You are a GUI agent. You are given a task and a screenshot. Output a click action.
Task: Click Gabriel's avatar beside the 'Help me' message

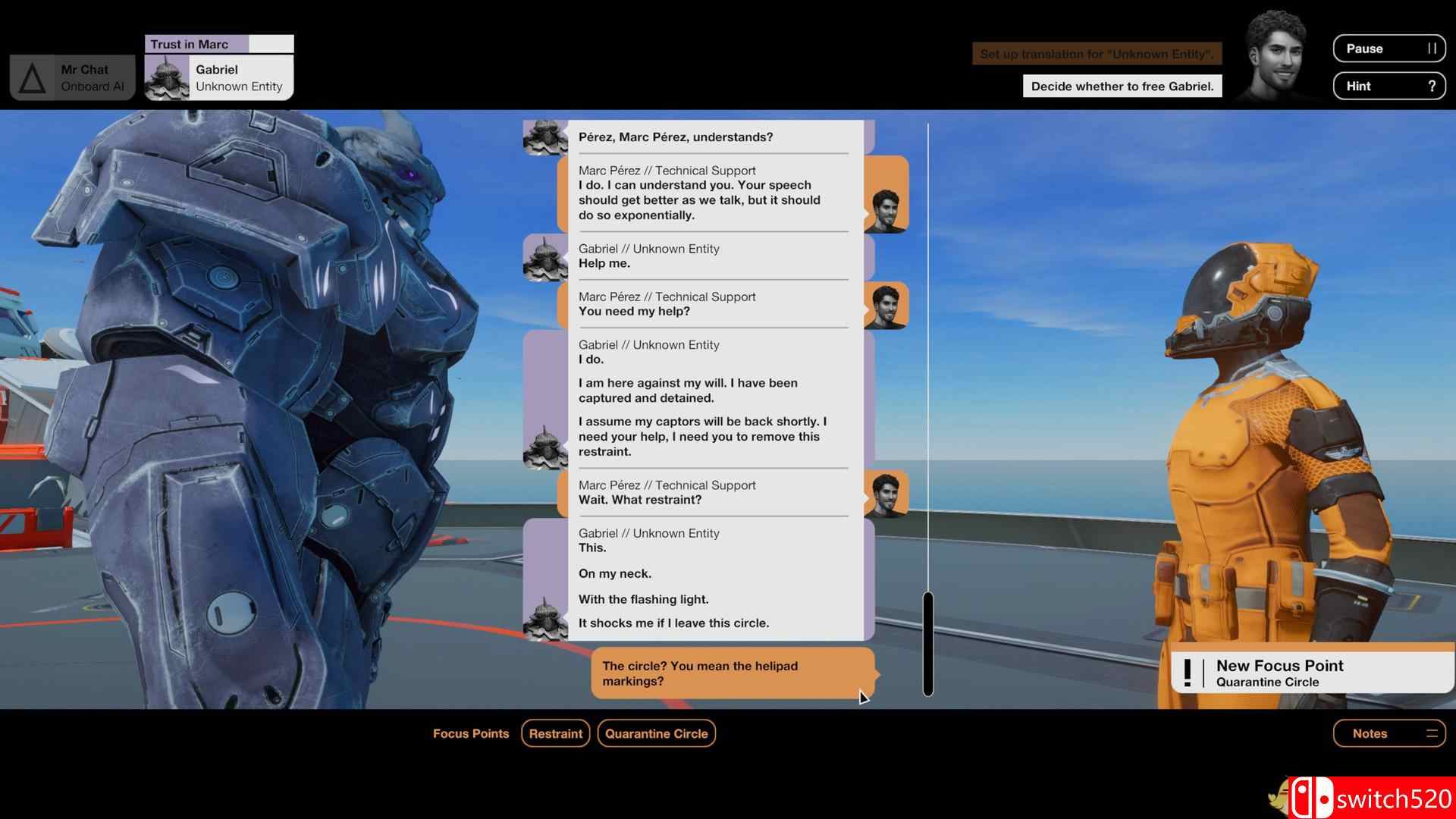click(544, 259)
